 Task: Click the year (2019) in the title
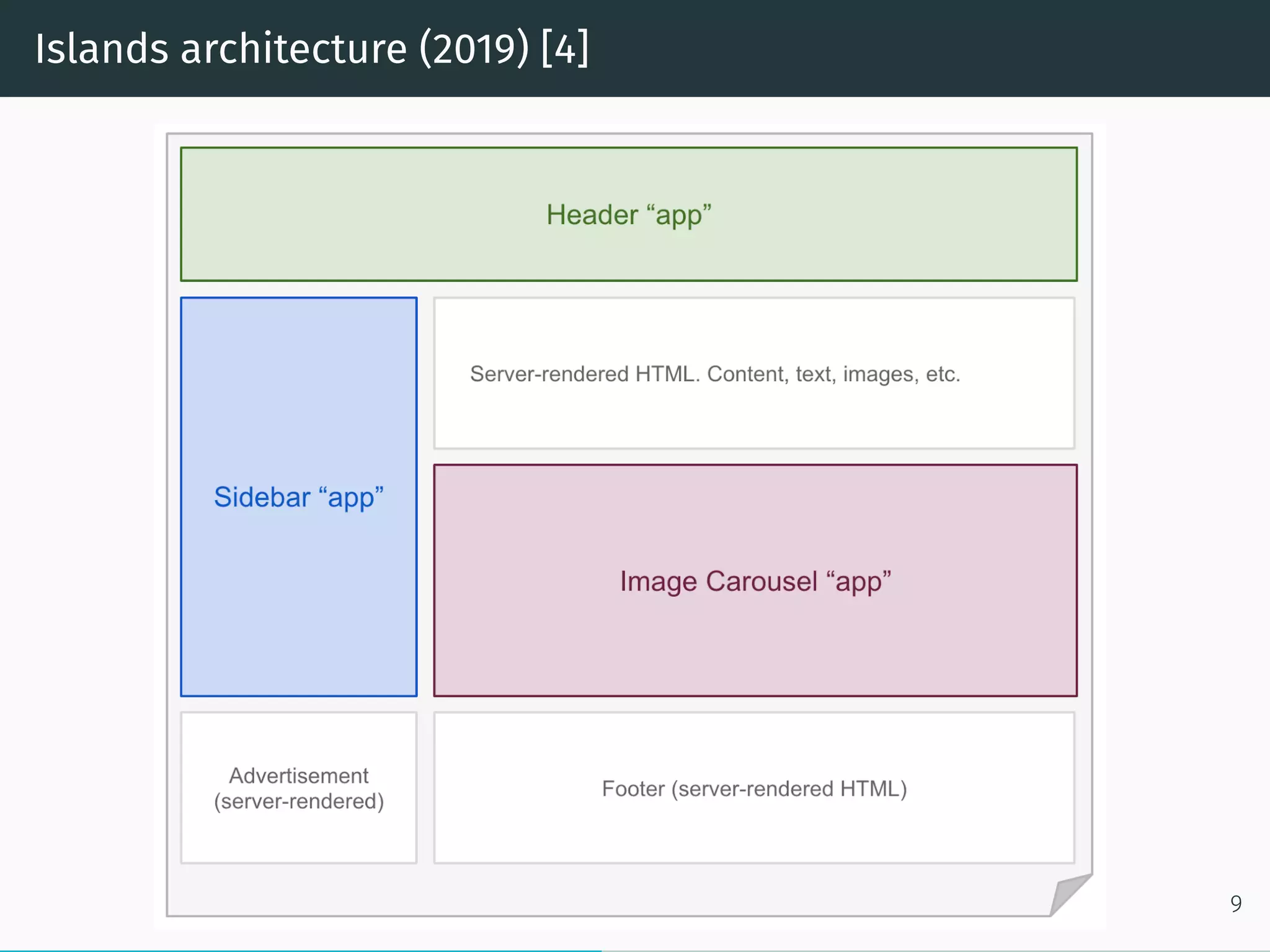tap(474, 48)
